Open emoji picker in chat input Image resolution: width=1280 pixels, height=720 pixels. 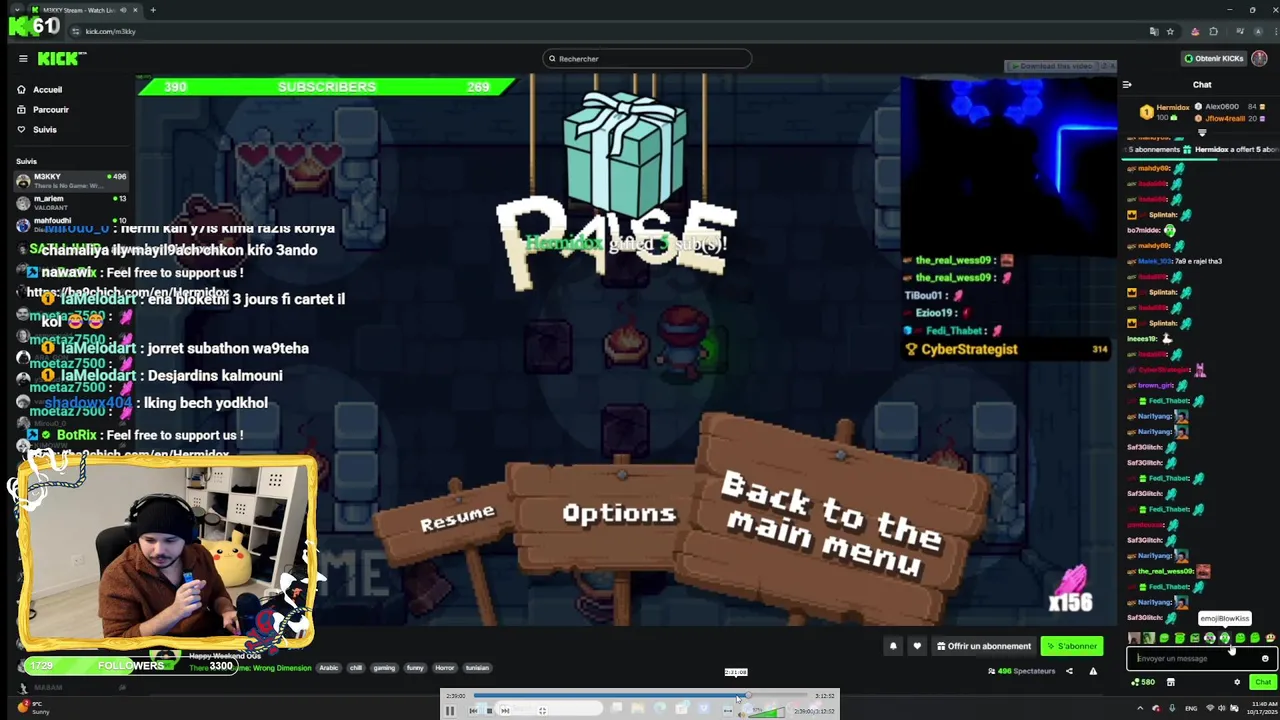point(1265,658)
